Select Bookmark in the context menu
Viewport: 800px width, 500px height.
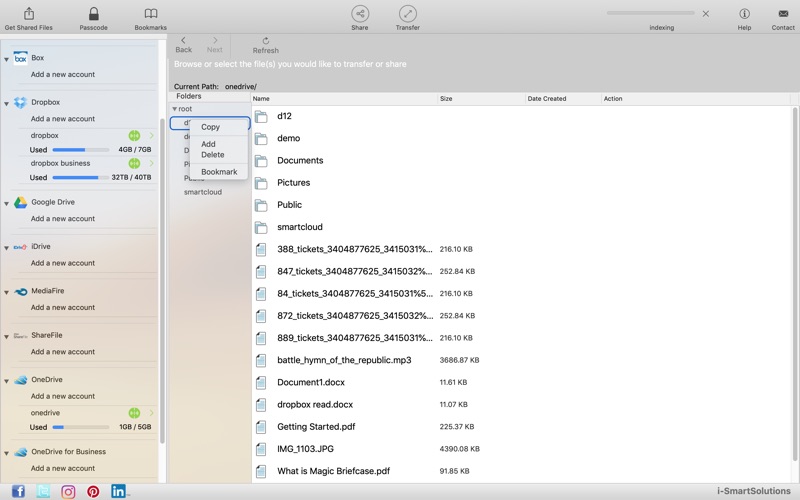[219, 172]
